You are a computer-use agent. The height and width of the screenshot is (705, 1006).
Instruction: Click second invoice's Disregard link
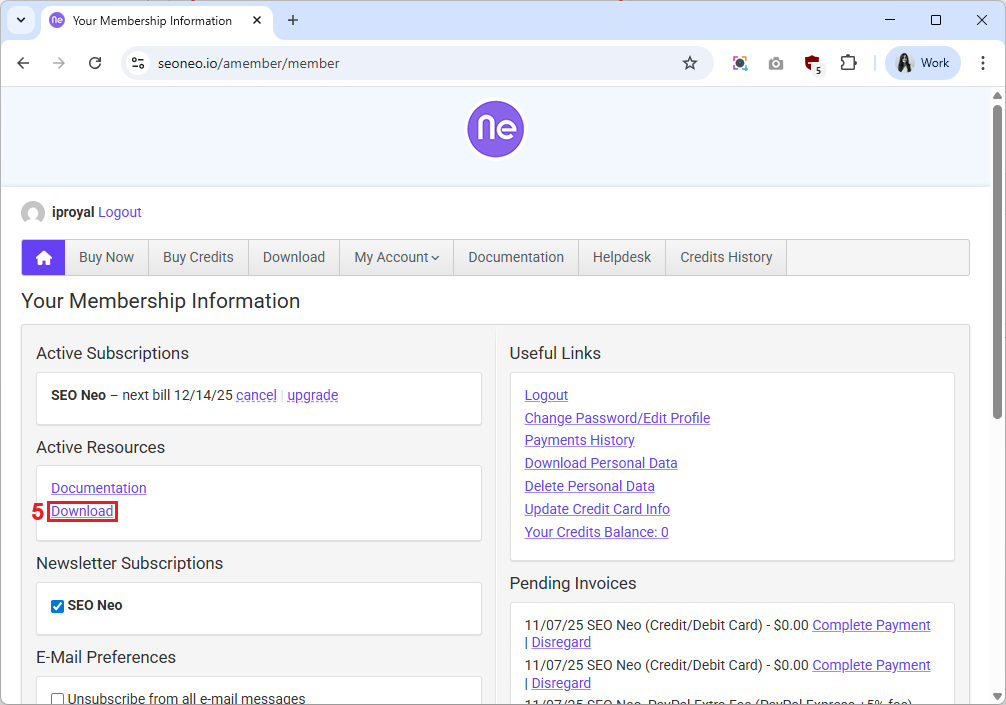click(x=561, y=683)
